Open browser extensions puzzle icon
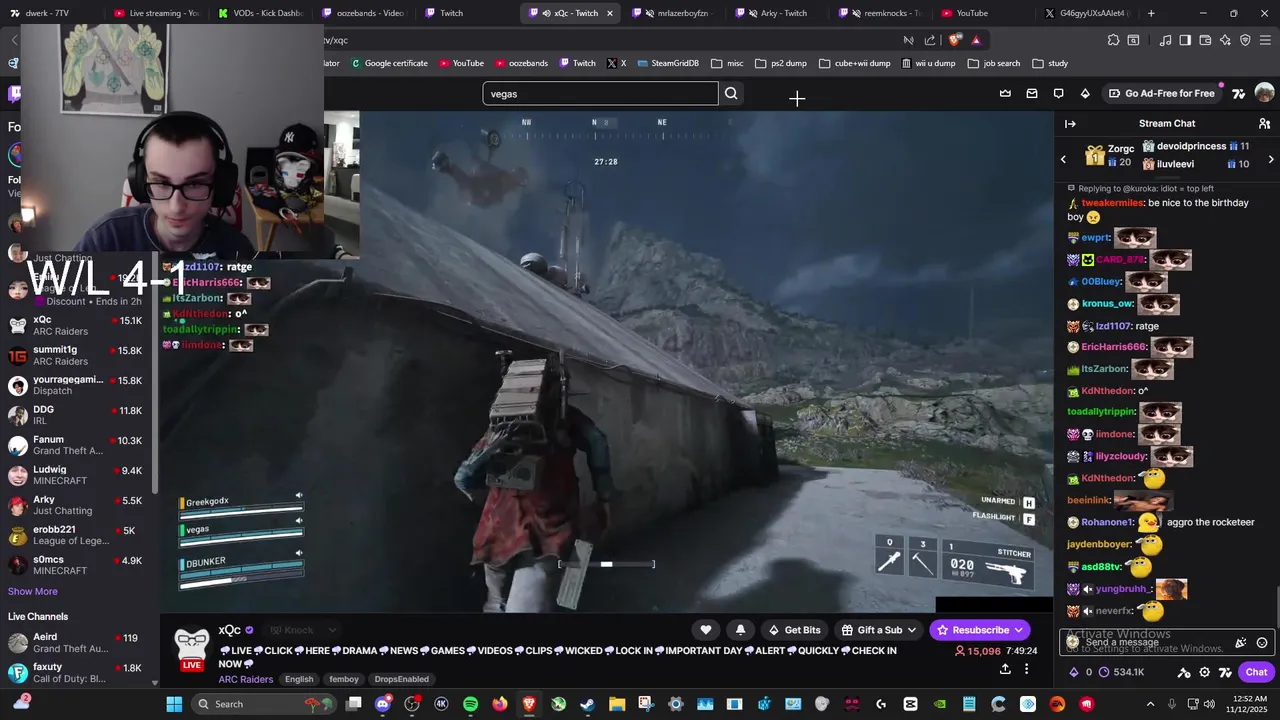 [x=1113, y=40]
